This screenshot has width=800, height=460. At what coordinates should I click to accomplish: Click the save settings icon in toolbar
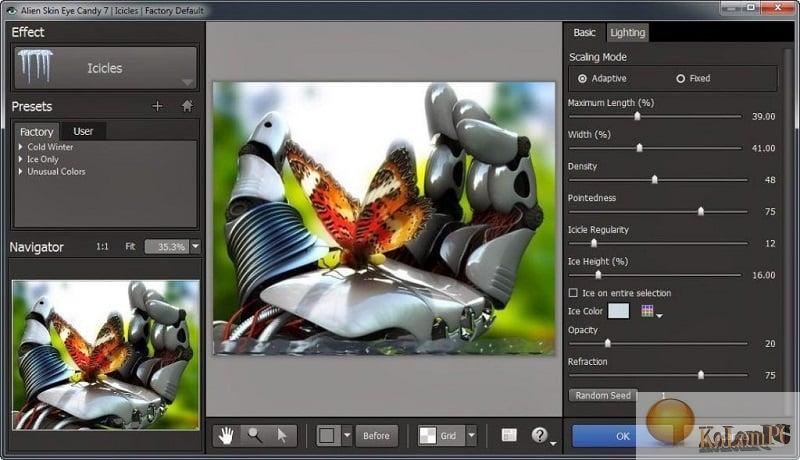pos(509,435)
